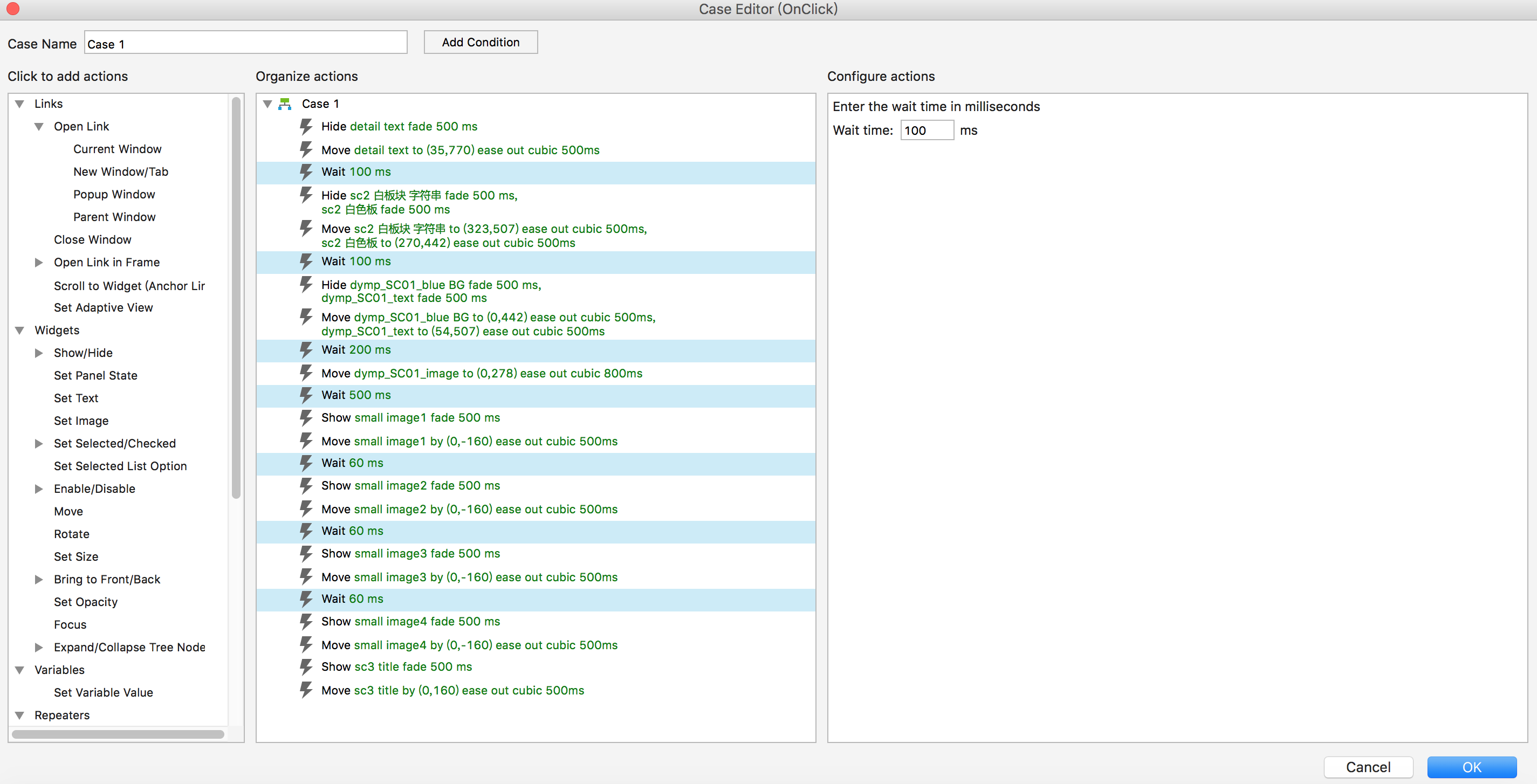Click lightning icon beside Wait 500 ms
Image resolution: width=1537 pixels, height=784 pixels.
306,395
